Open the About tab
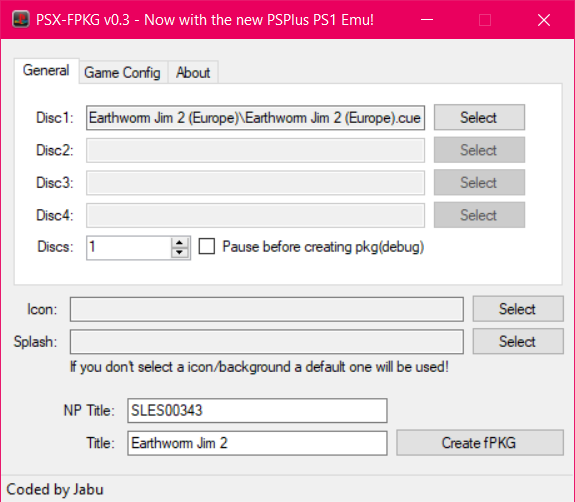 click(193, 73)
